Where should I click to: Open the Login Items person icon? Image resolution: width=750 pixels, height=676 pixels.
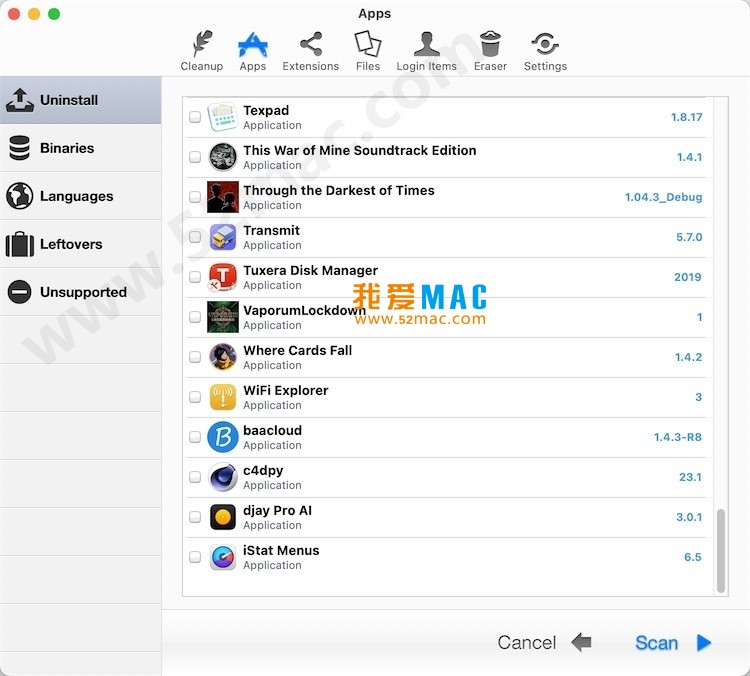427,44
